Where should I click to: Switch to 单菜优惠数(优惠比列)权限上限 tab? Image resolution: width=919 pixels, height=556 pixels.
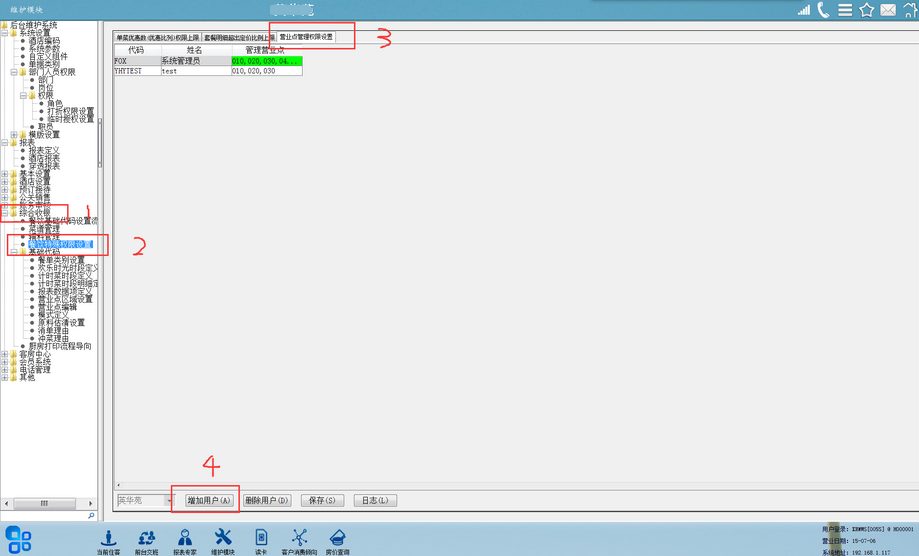(x=158, y=37)
